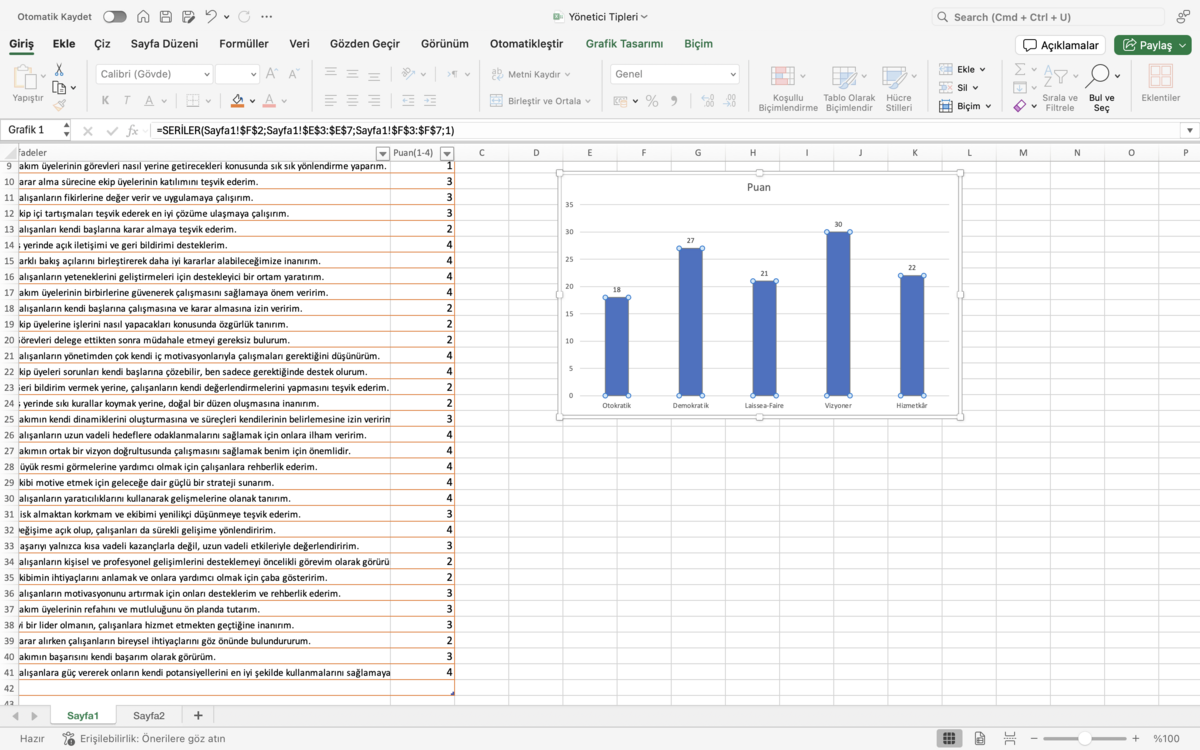Click the Açıklamalar comments button
The image size is (1200, 750).
(x=1061, y=45)
